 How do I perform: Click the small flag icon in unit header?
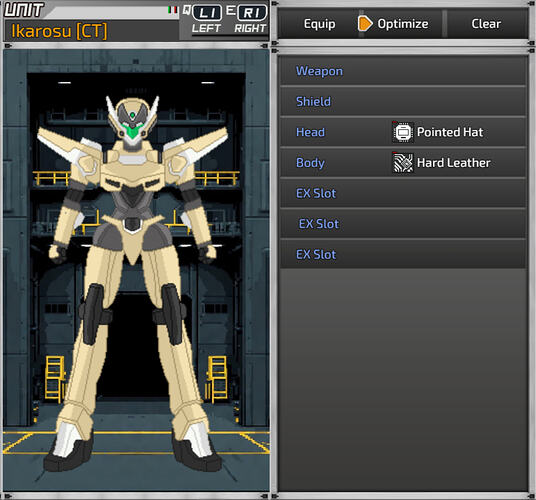pos(173,10)
